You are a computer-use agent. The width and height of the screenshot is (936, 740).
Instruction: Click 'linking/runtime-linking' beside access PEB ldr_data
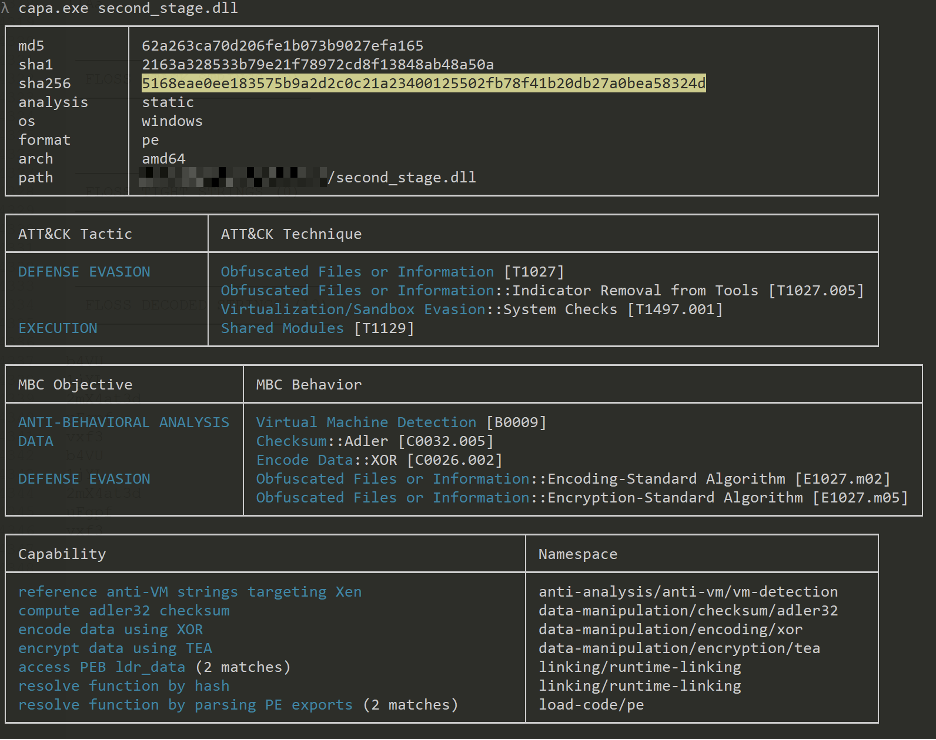(640, 667)
